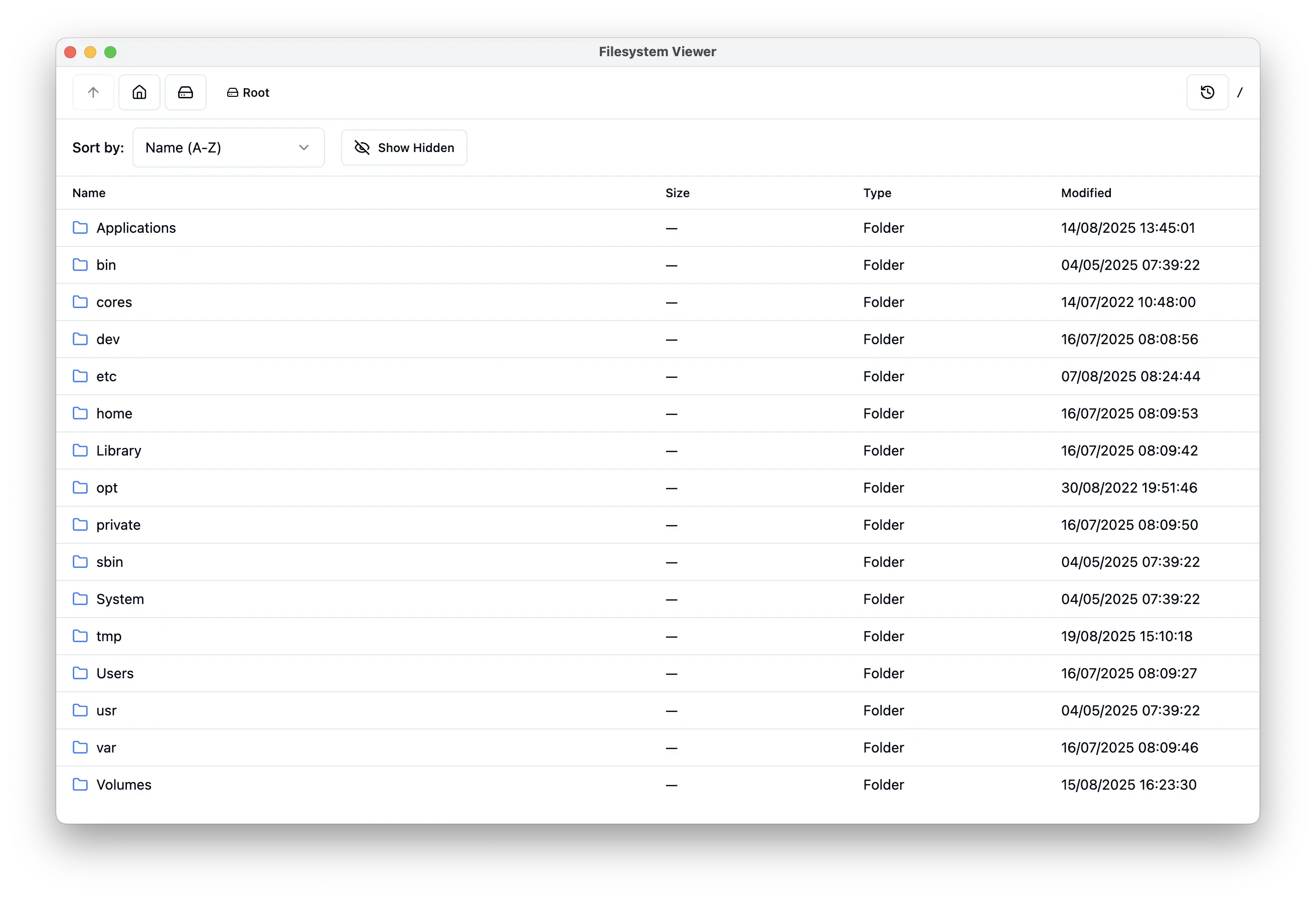Click the hard drive root icon button

coord(185,92)
